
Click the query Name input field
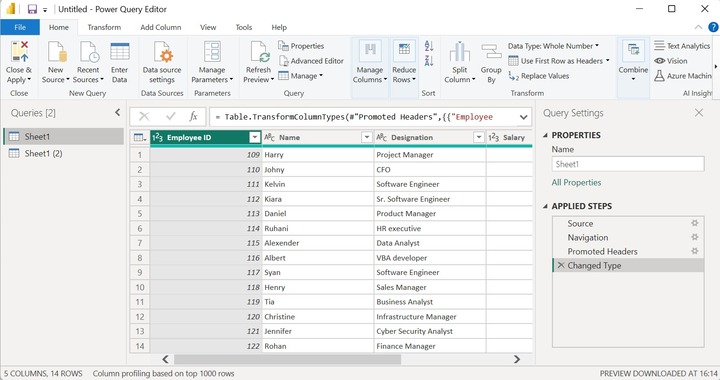628,164
